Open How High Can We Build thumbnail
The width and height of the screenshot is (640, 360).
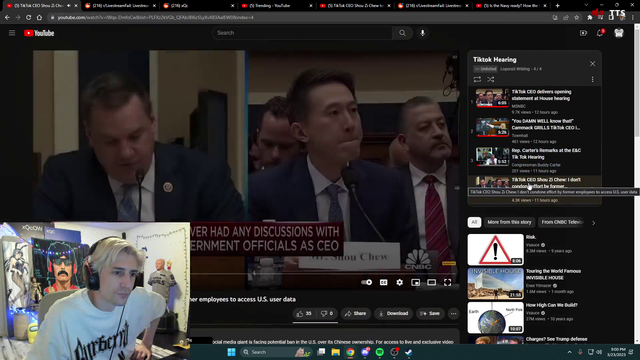pos(496,318)
